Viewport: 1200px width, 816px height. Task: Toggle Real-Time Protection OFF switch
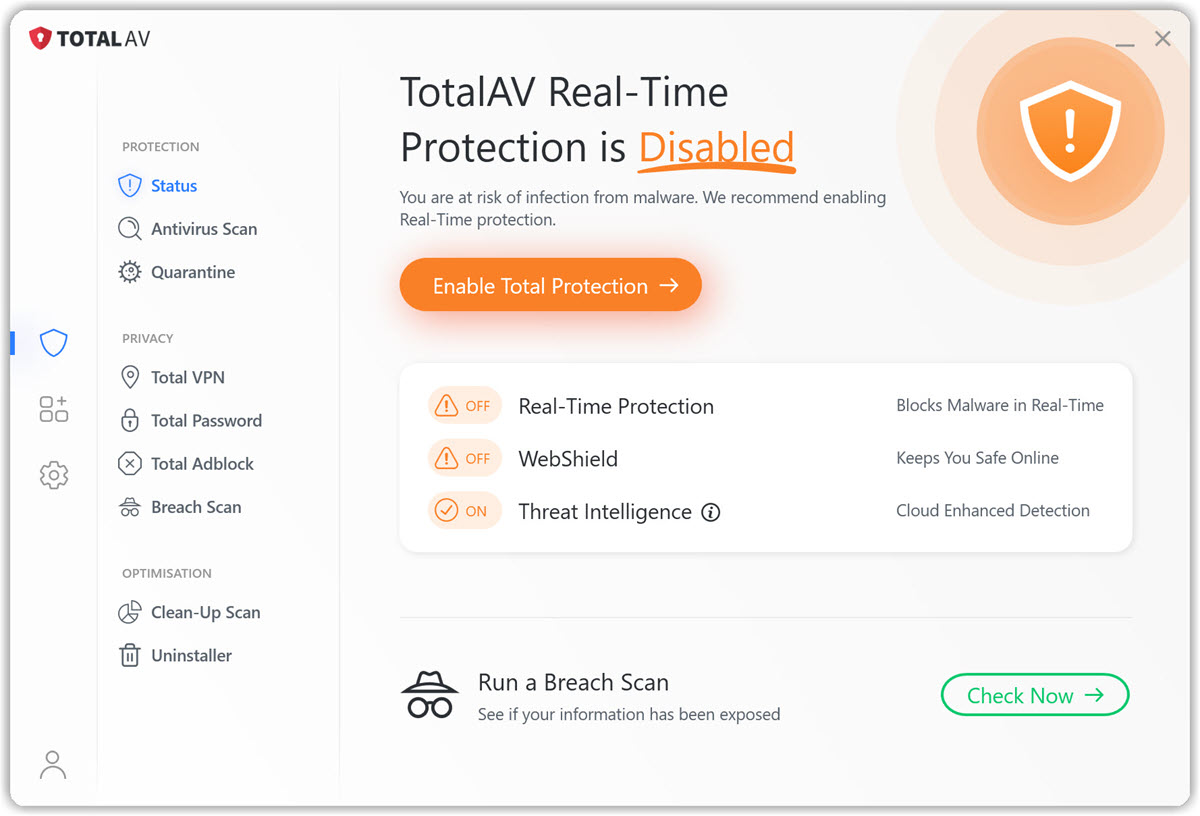[465, 406]
